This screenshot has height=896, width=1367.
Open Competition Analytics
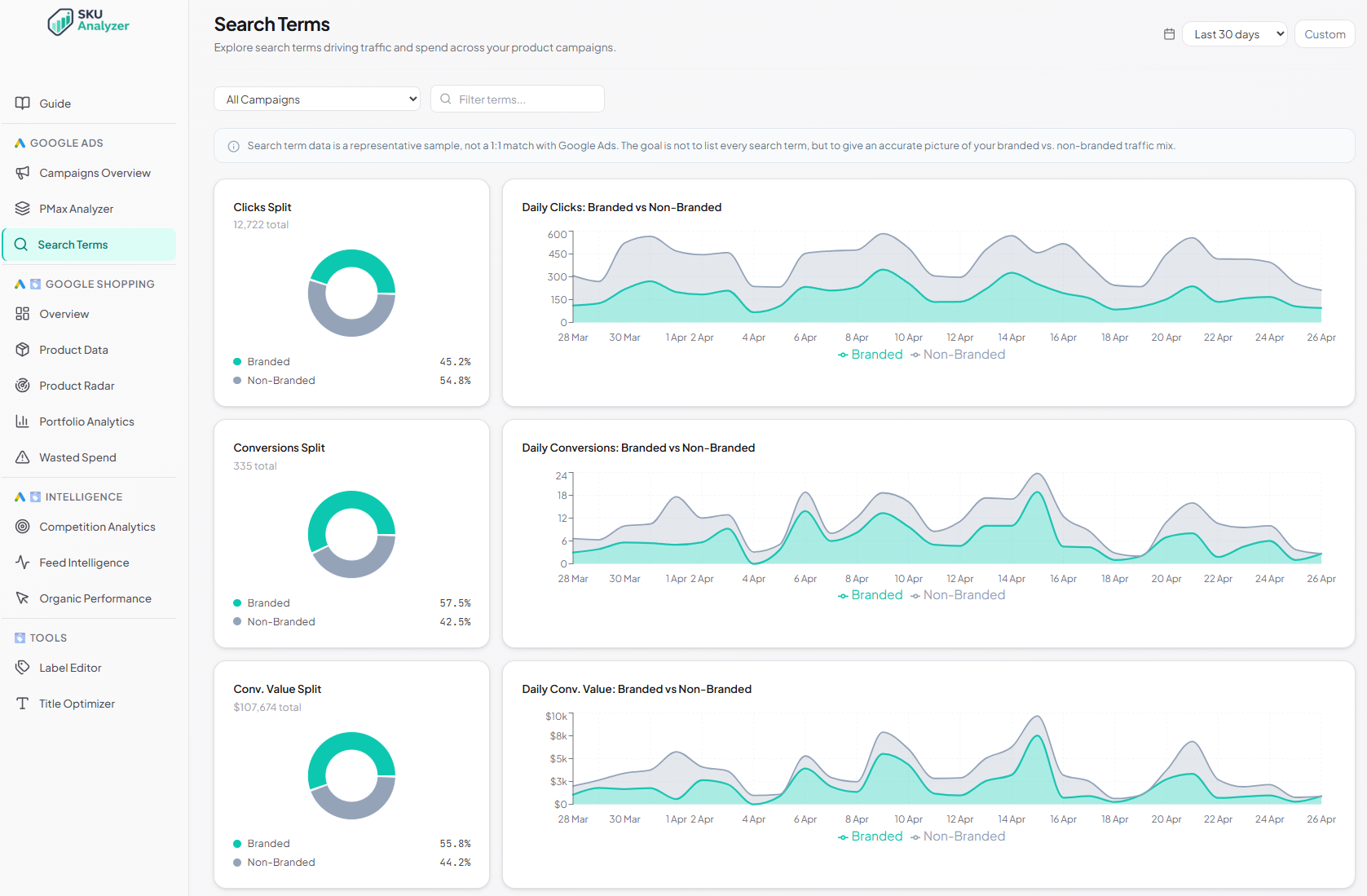pyautogui.click(x=97, y=527)
